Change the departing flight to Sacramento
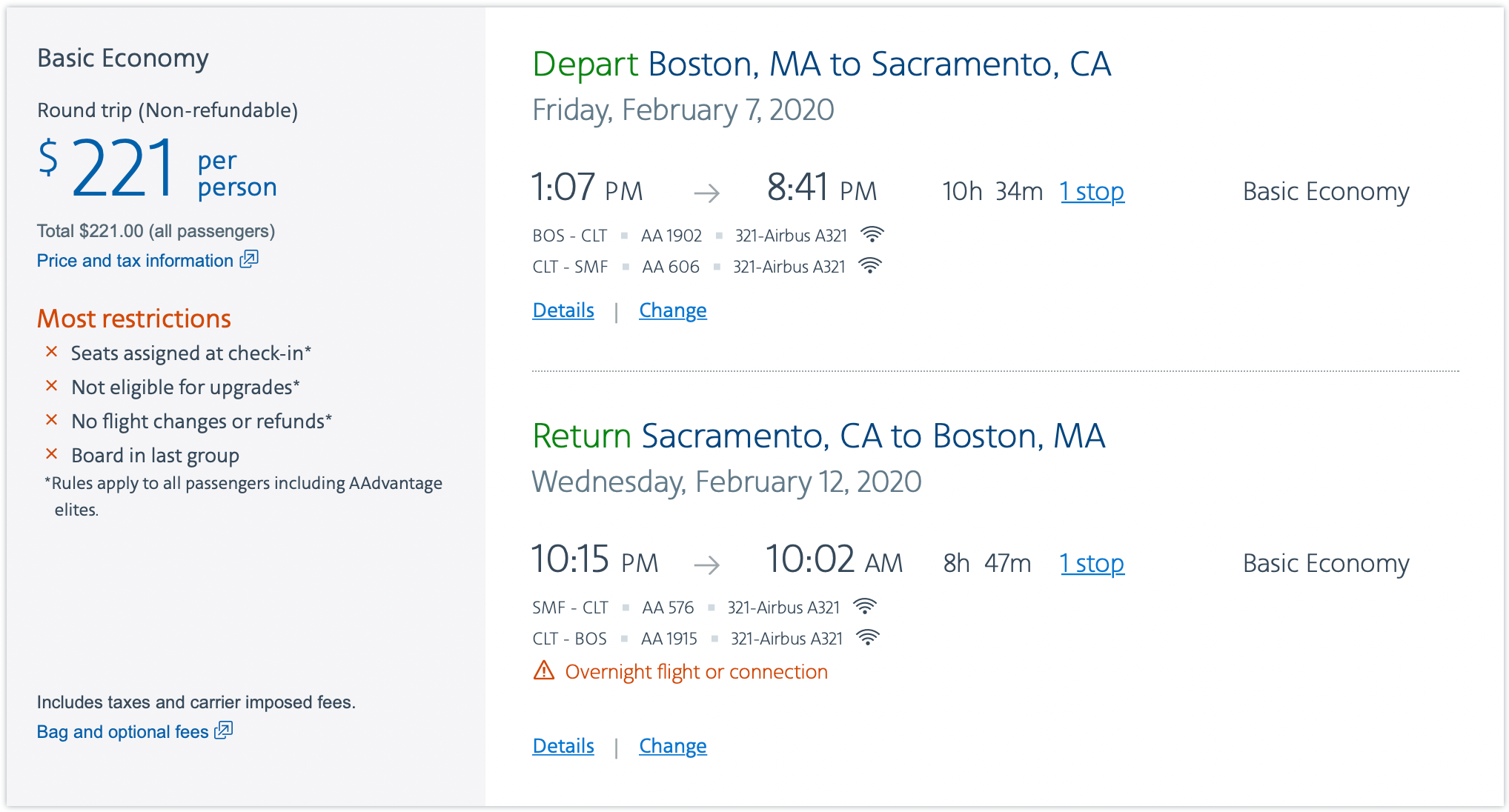The width and height of the screenshot is (1509, 812). click(x=673, y=310)
